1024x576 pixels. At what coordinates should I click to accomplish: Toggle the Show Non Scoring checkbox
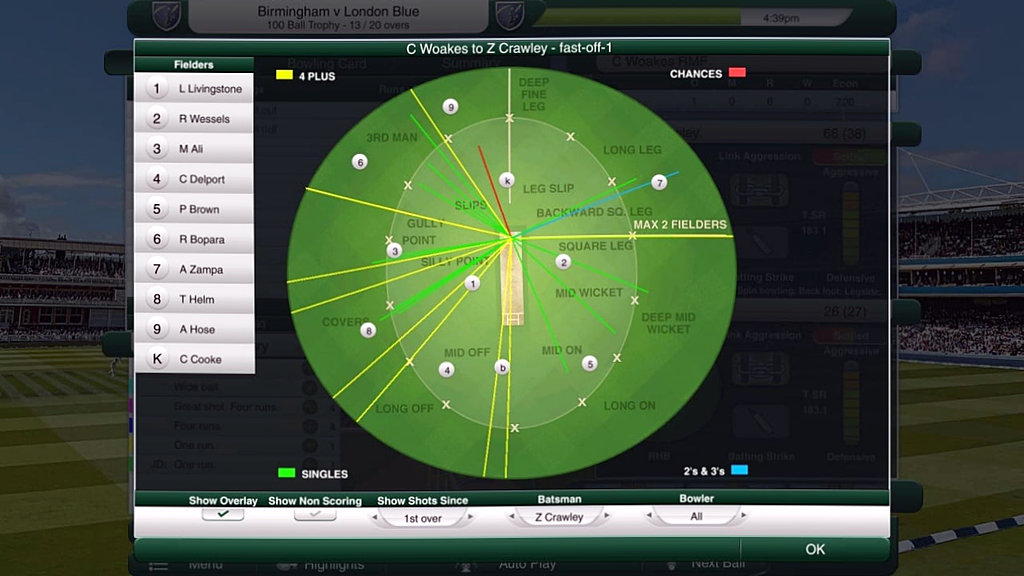coord(315,514)
